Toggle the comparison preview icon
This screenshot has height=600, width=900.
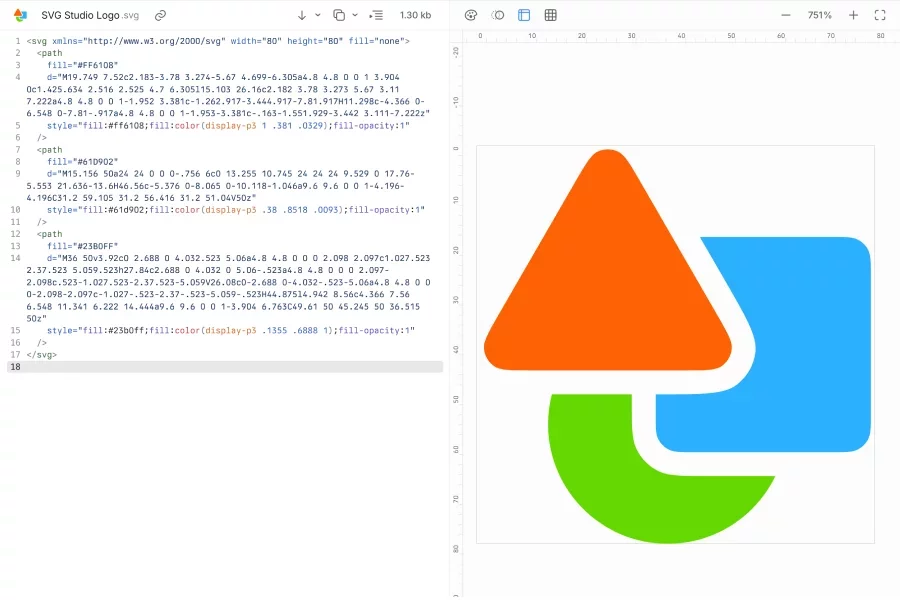coord(496,15)
